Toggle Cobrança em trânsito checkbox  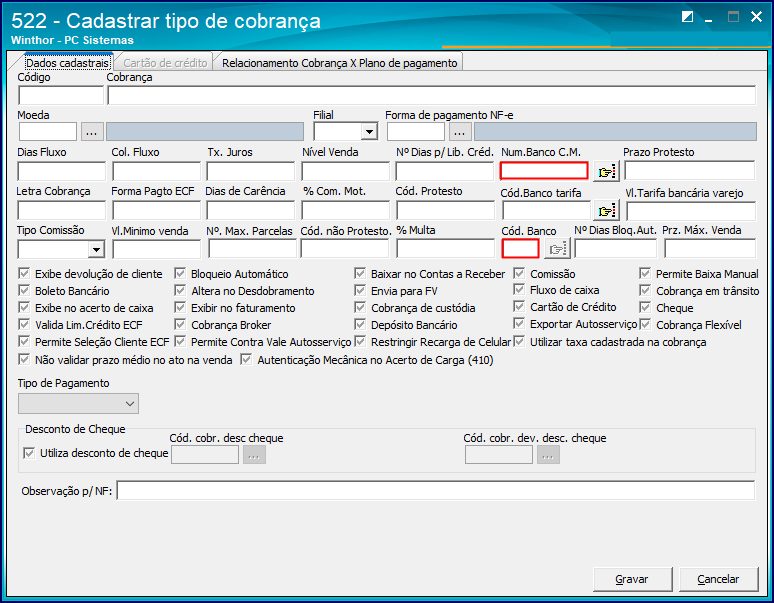pyautogui.click(x=645, y=290)
